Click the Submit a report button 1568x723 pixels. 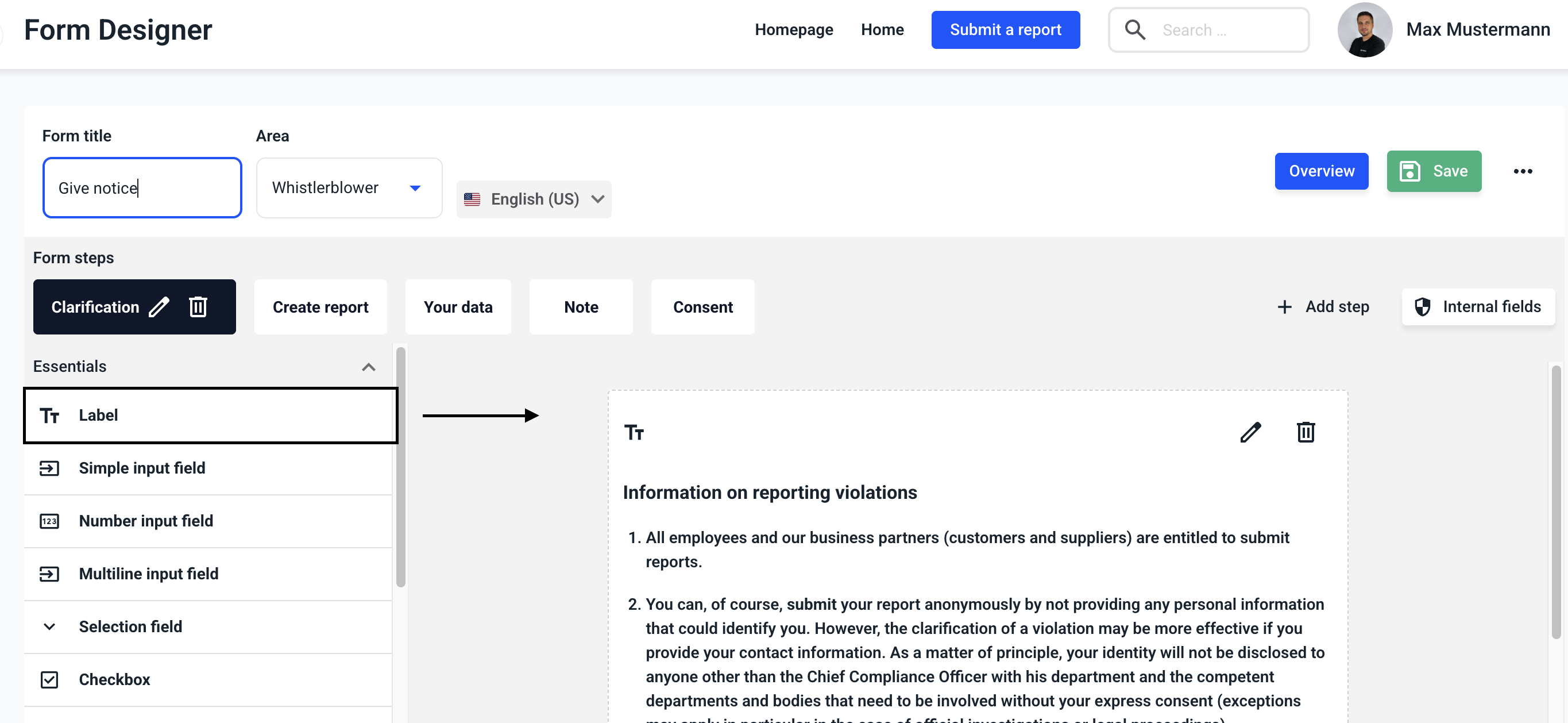[x=1005, y=30]
